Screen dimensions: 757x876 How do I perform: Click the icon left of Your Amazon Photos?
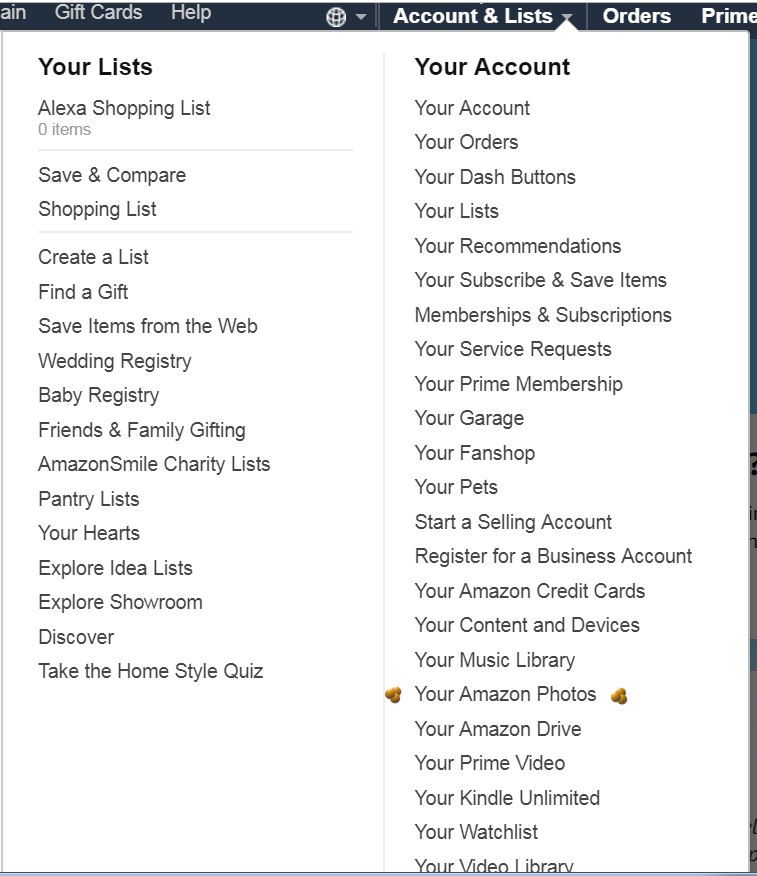[x=393, y=695]
